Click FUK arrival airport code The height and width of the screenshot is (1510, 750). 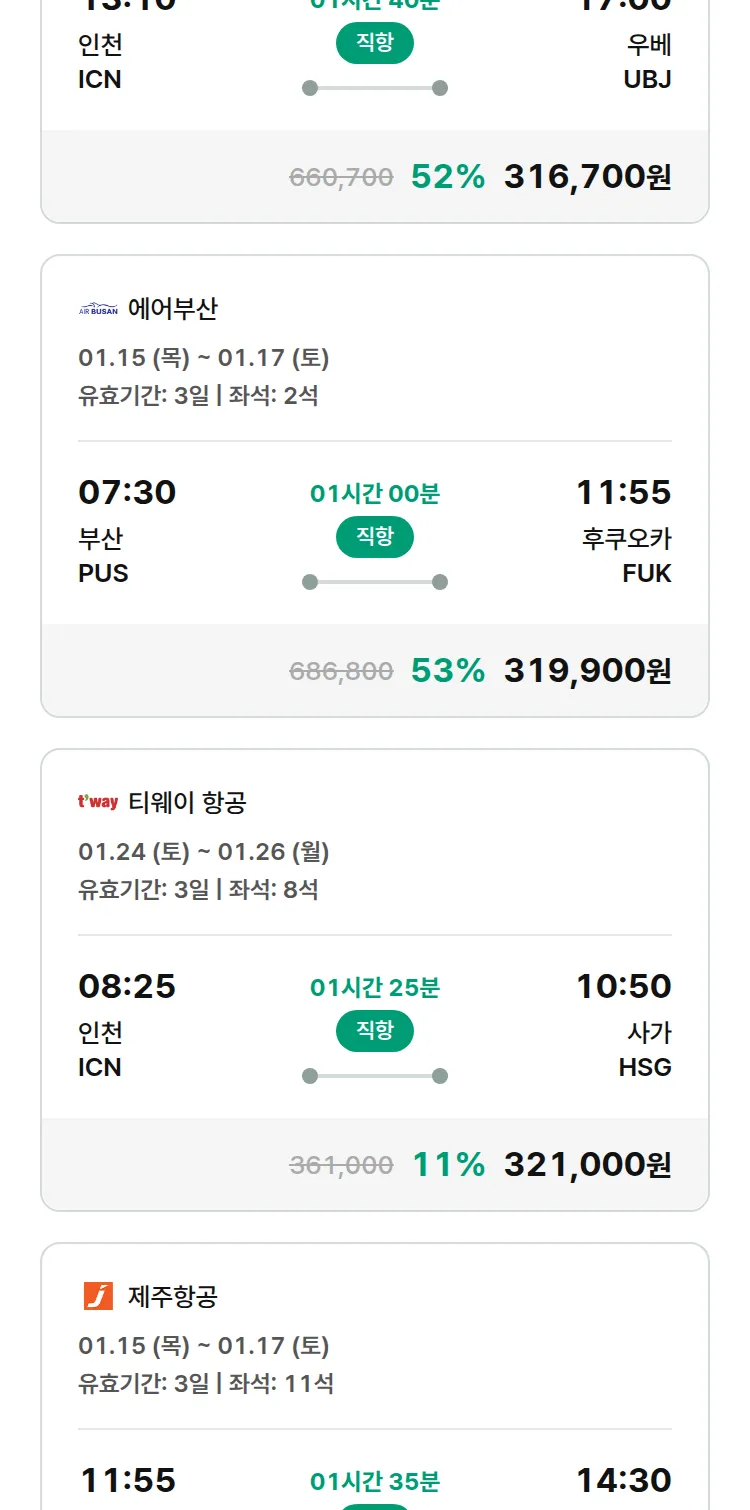[647, 573]
